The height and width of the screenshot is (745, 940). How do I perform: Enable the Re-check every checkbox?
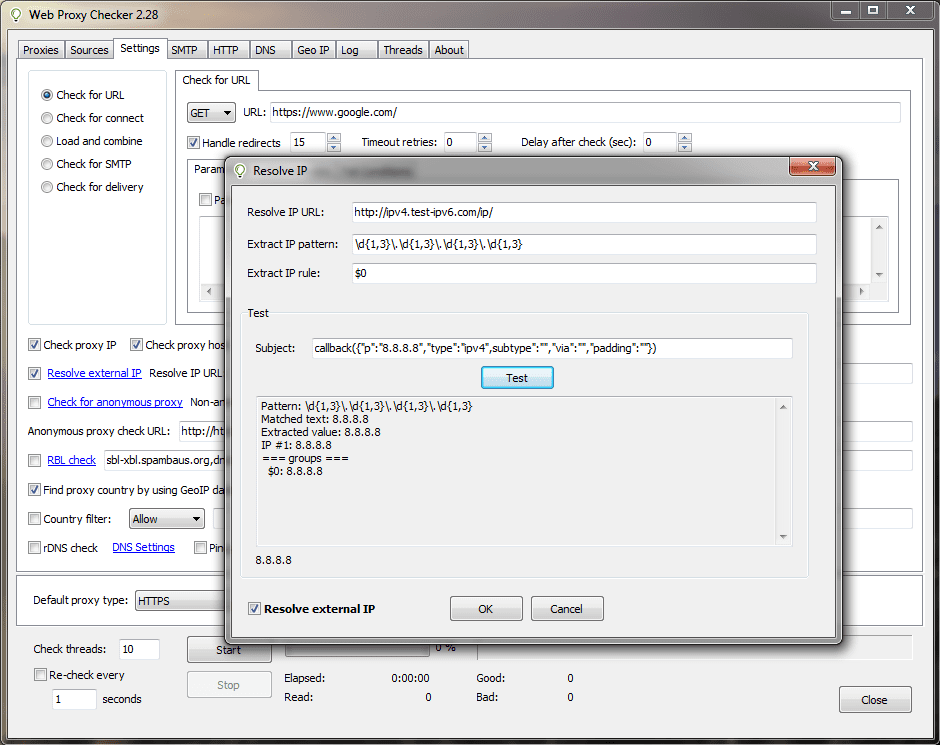point(40,675)
